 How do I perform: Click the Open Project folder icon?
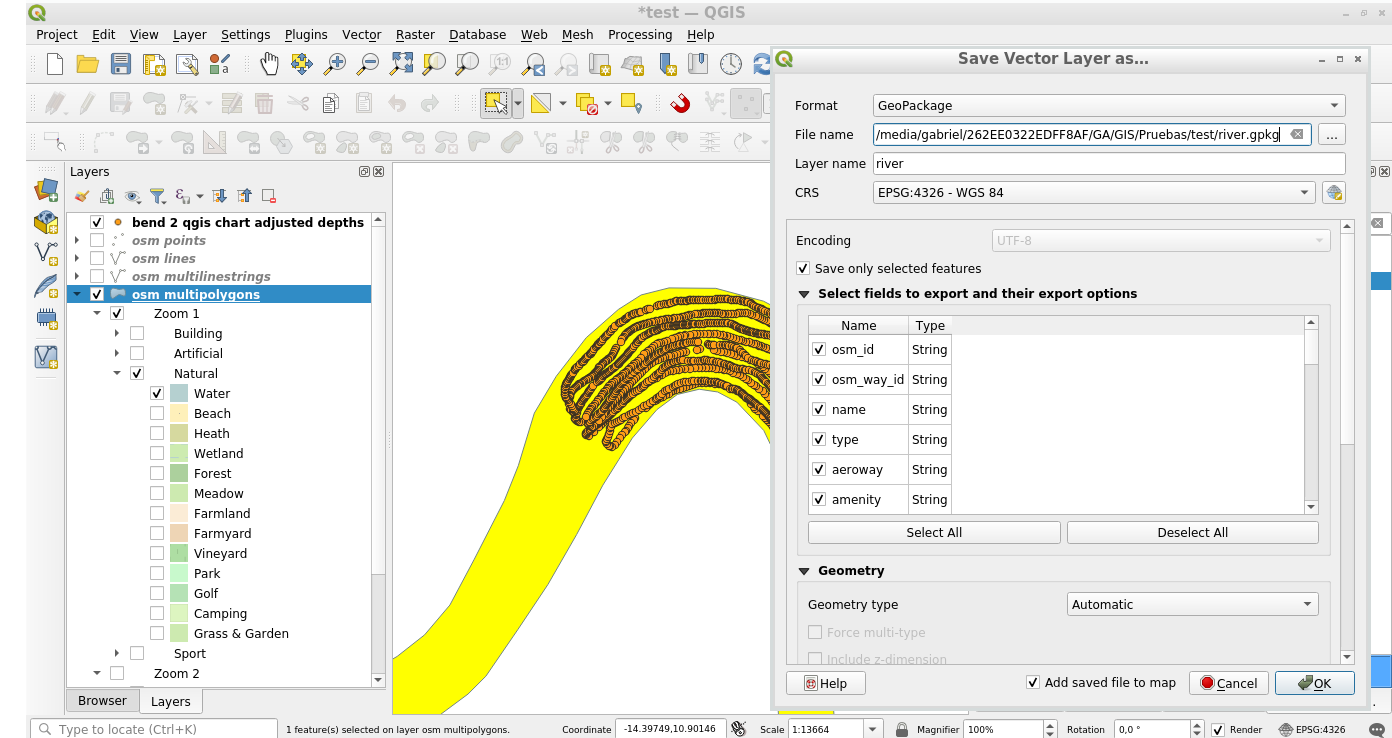pyautogui.click(x=88, y=64)
